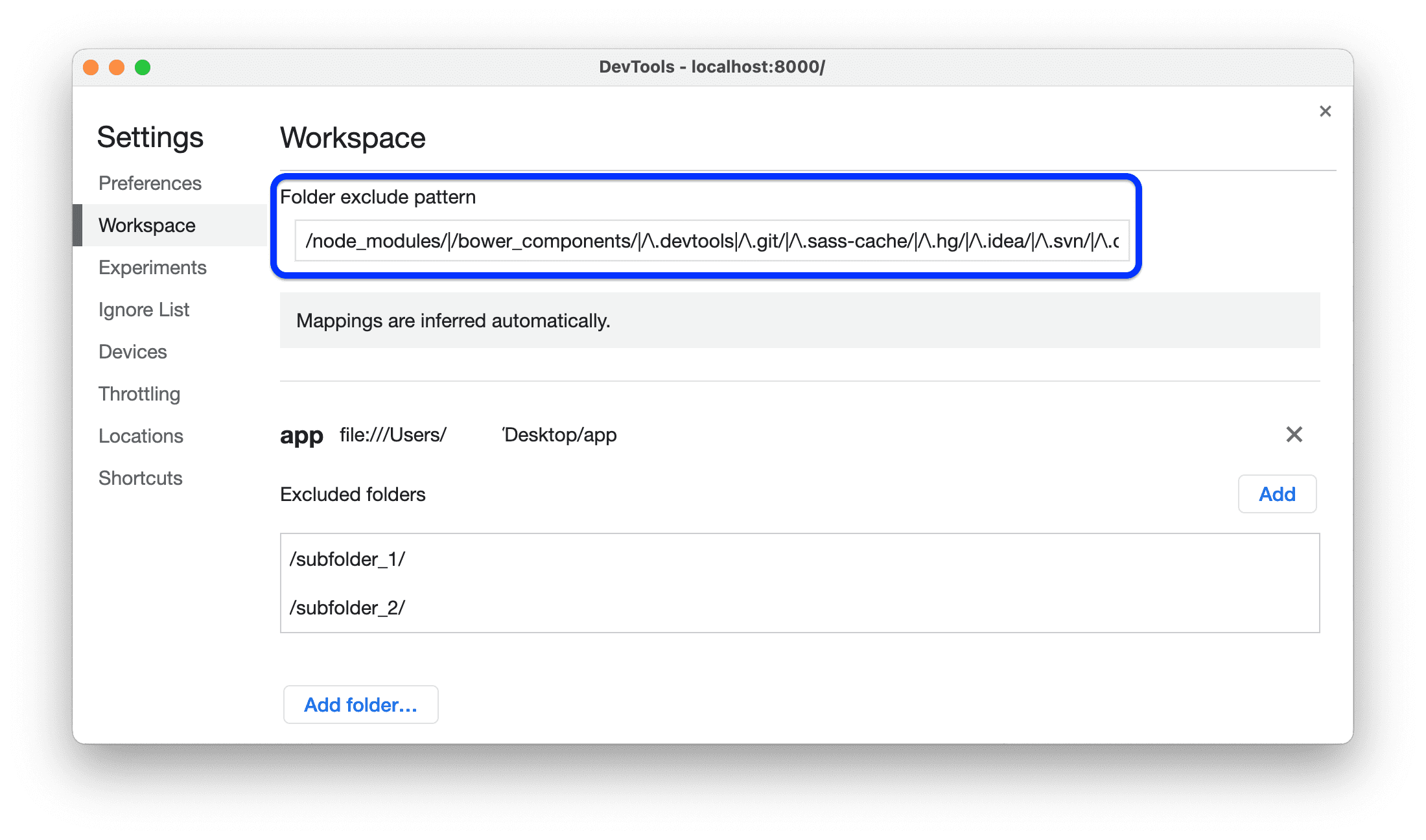This screenshot has height=840, width=1426.
Task: Click Add button for excluded folders
Action: tap(1278, 493)
